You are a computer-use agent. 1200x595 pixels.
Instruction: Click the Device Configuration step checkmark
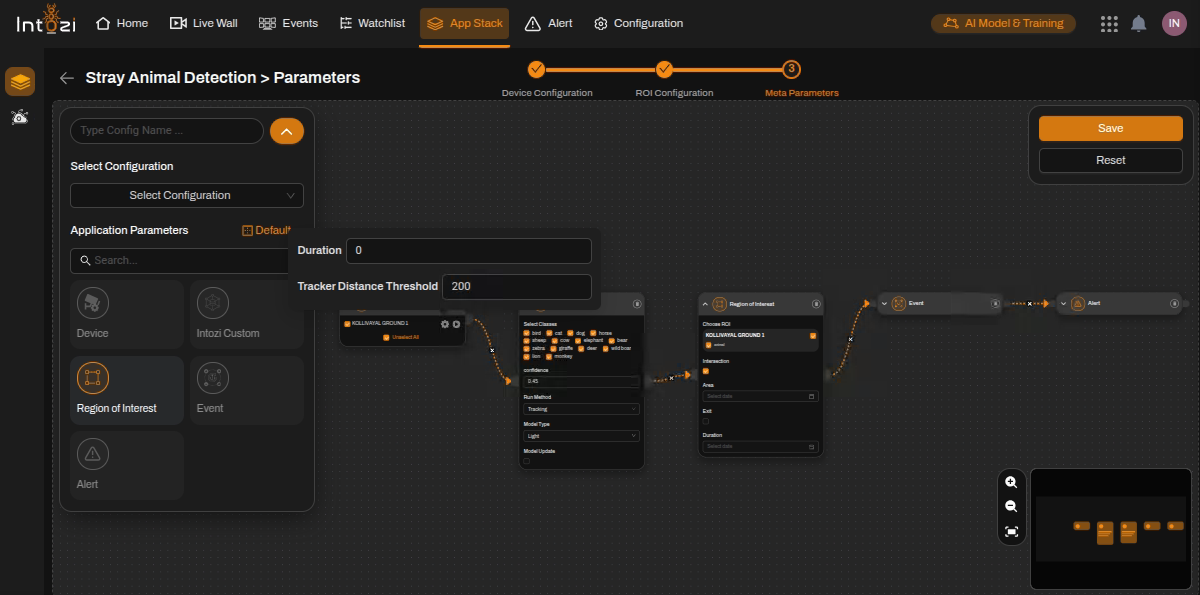536,69
